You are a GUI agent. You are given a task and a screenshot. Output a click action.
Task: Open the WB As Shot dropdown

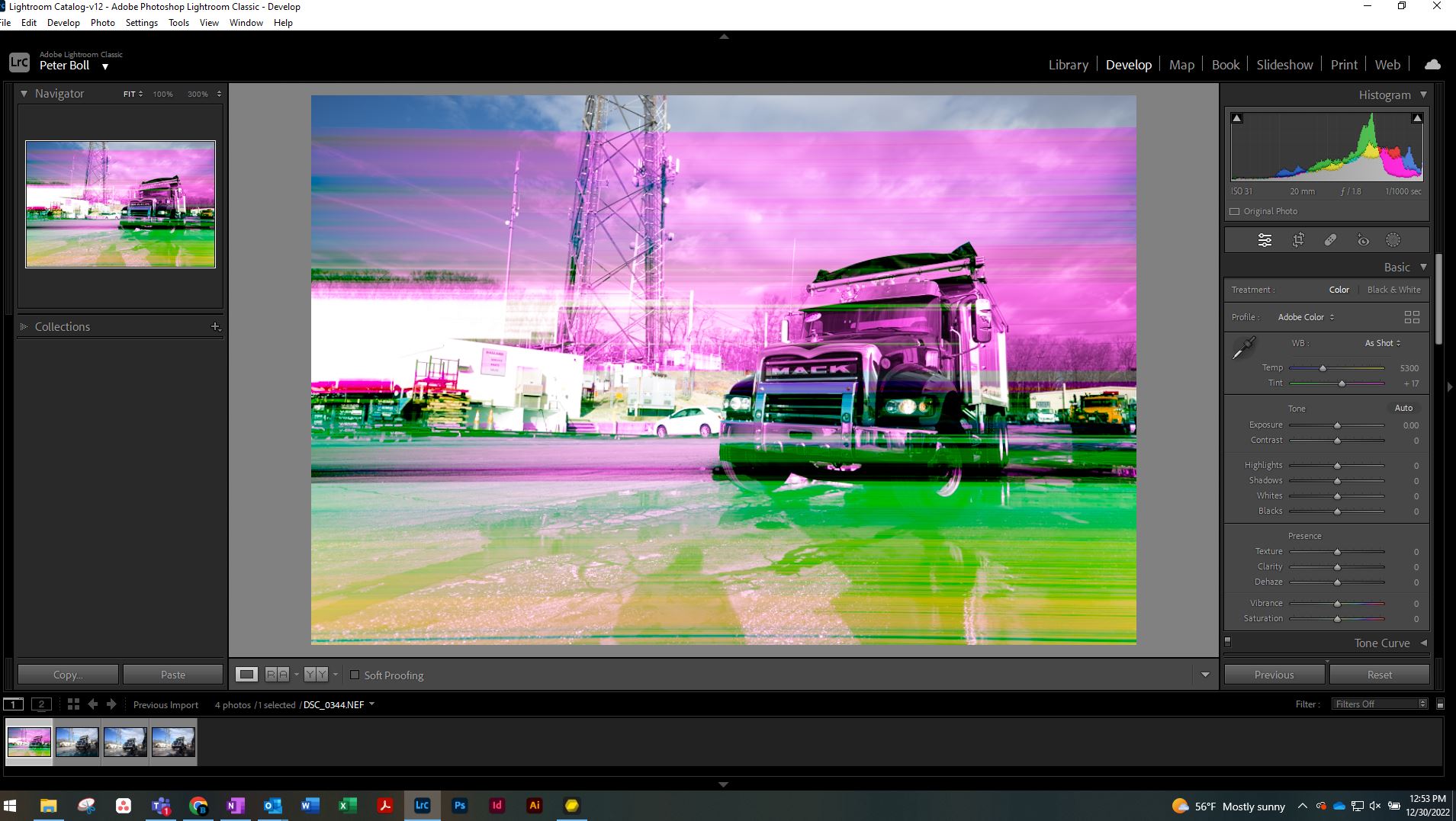(1382, 343)
